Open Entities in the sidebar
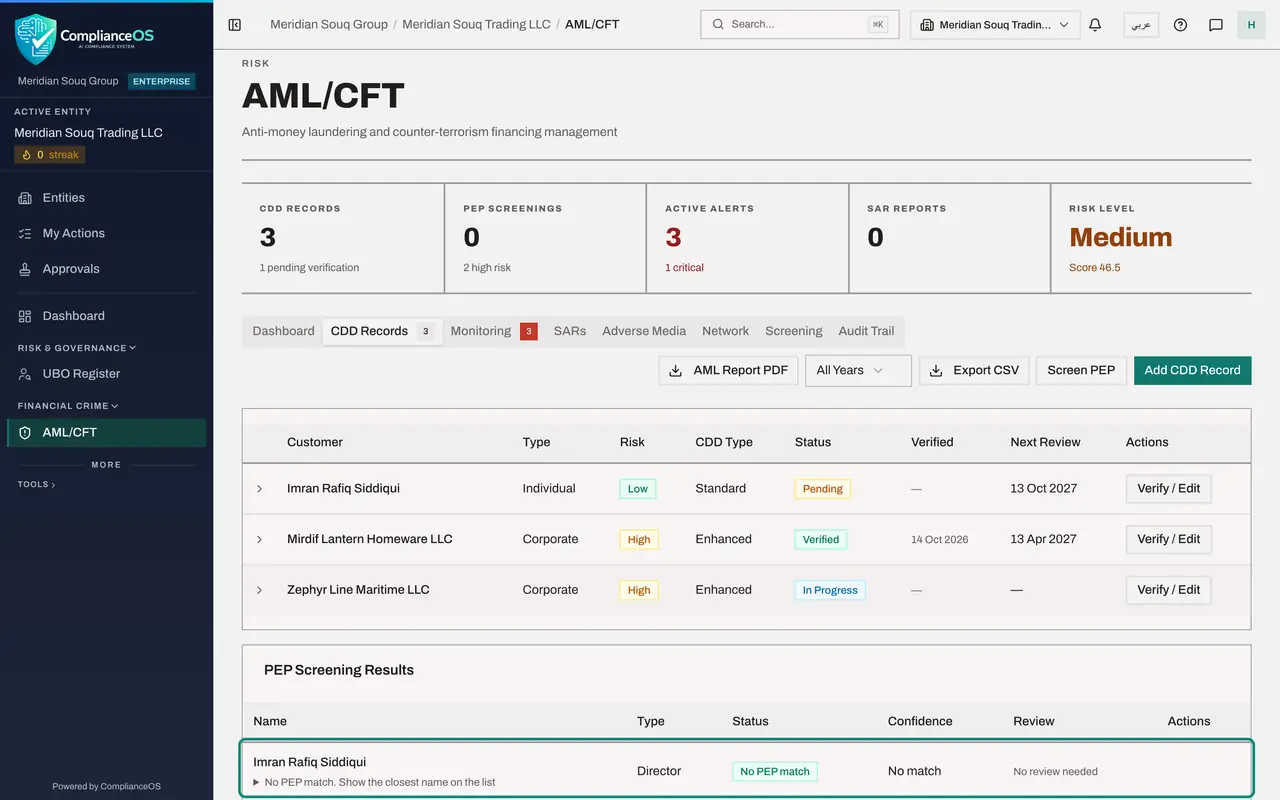 106,198
